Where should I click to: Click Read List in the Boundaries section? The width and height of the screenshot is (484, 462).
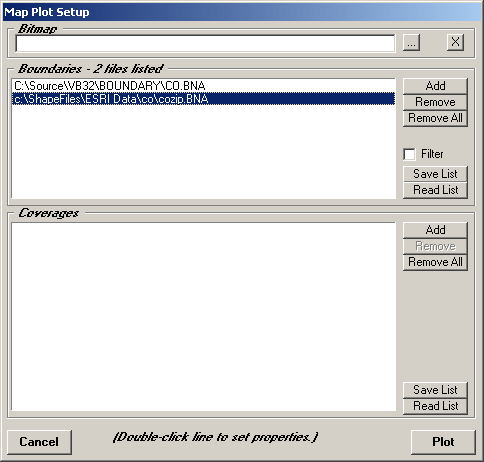[435, 190]
